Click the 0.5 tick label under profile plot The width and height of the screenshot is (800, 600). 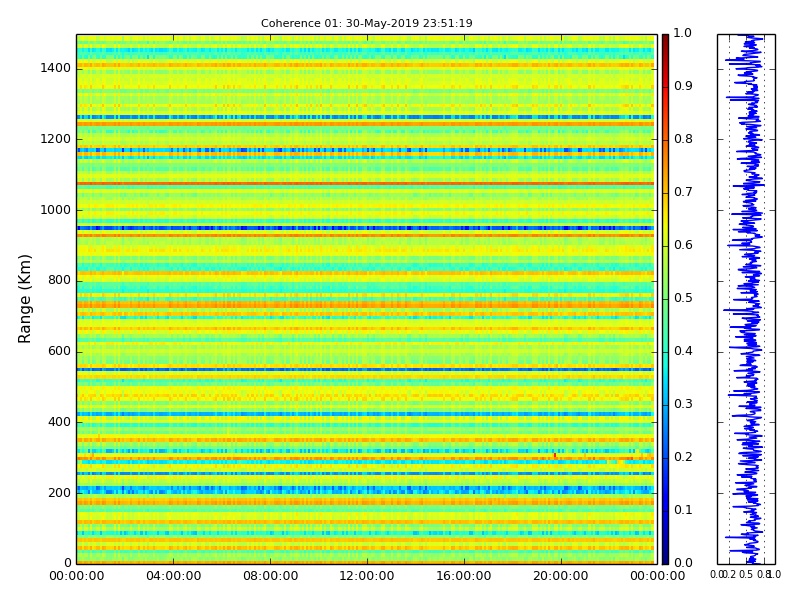coord(746,575)
